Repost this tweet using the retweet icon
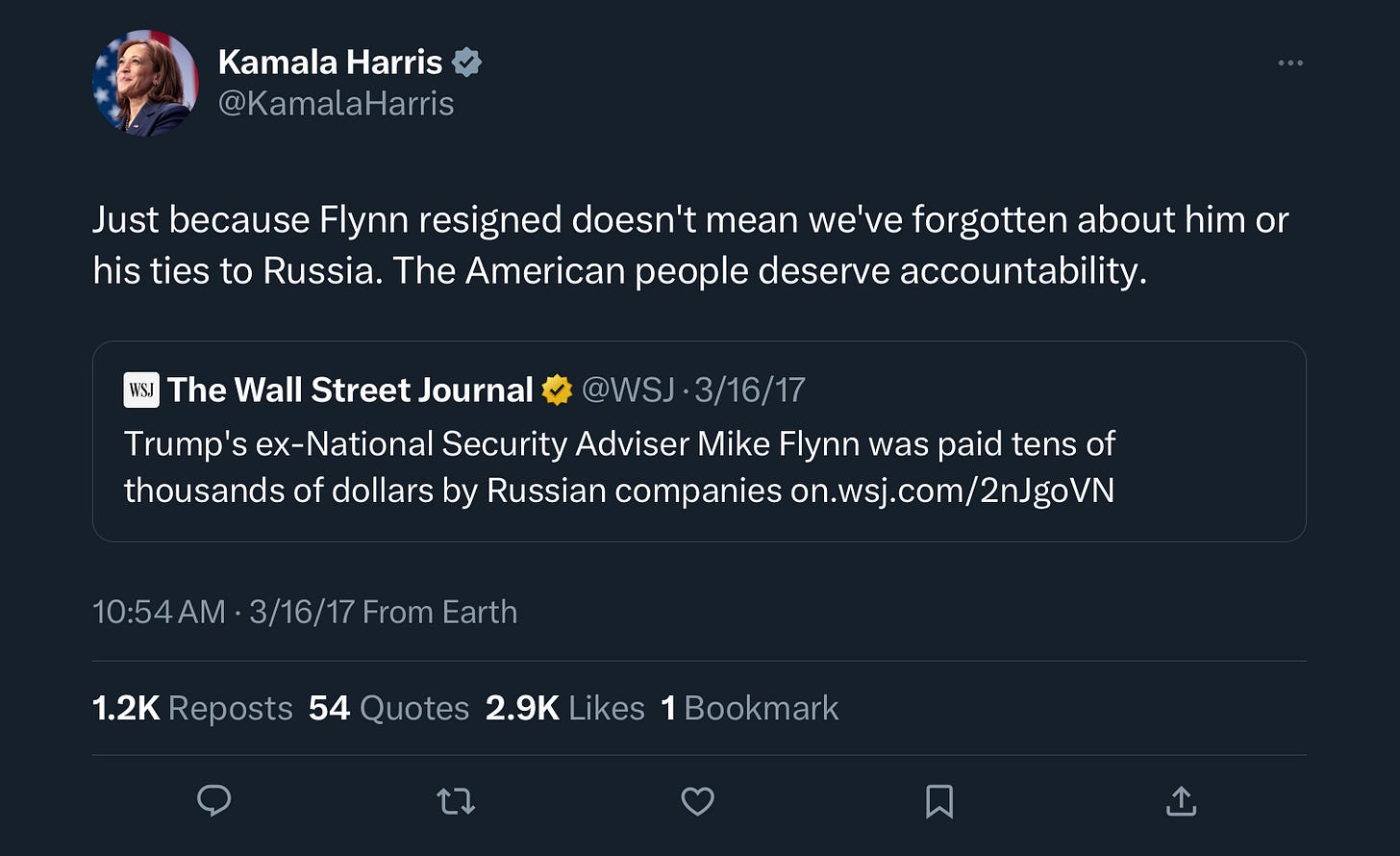 [x=456, y=801]
